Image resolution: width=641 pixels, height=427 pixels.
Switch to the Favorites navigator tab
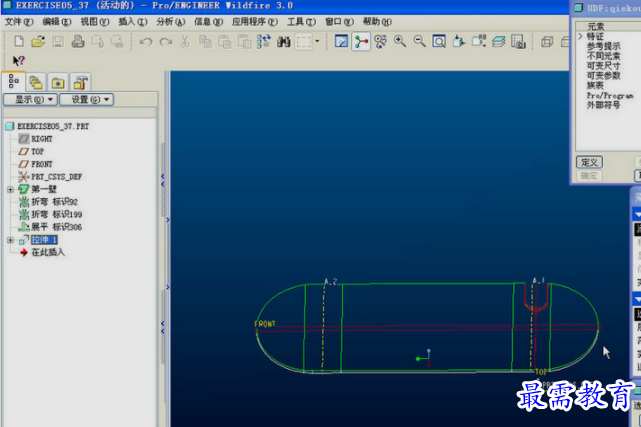pos(58,83)
